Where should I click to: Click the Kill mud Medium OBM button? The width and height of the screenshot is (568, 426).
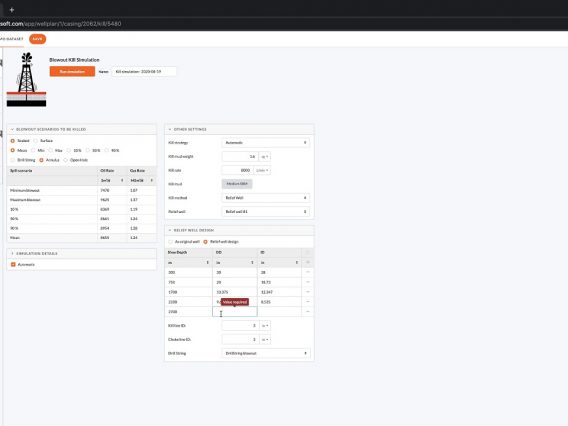[237, 184]
